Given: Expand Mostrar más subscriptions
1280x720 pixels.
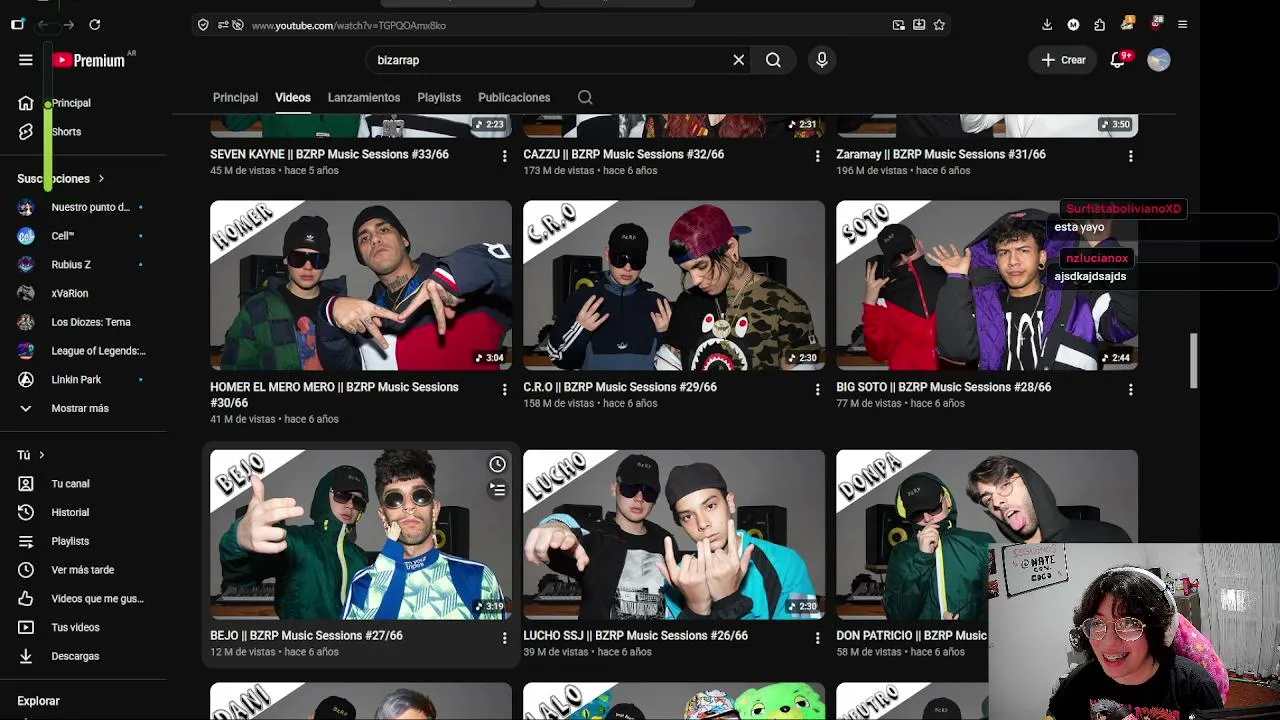Looking at the screenshot, I should coord(80,408).
